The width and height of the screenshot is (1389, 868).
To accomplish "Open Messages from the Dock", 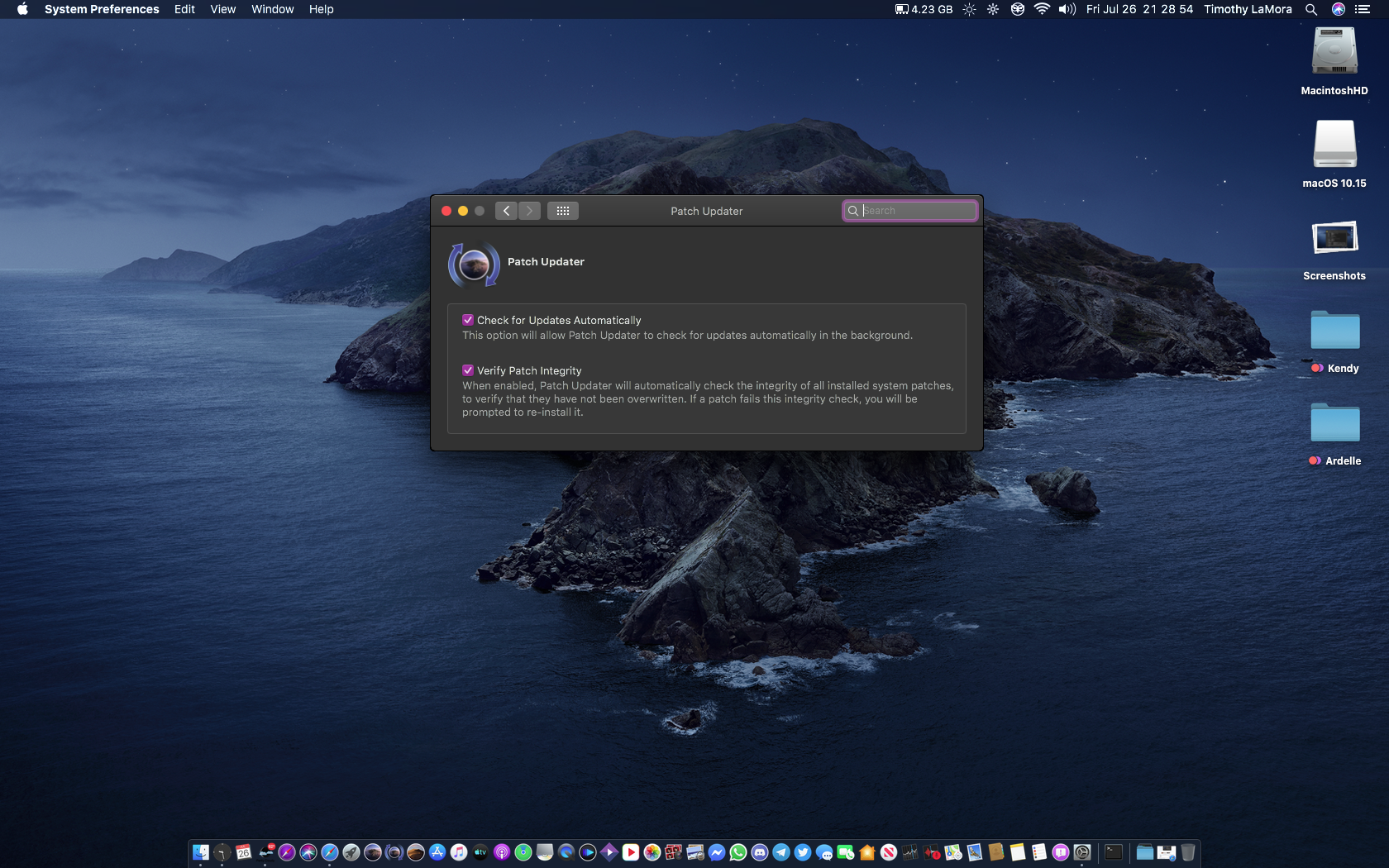I will [x=824, y=852].
